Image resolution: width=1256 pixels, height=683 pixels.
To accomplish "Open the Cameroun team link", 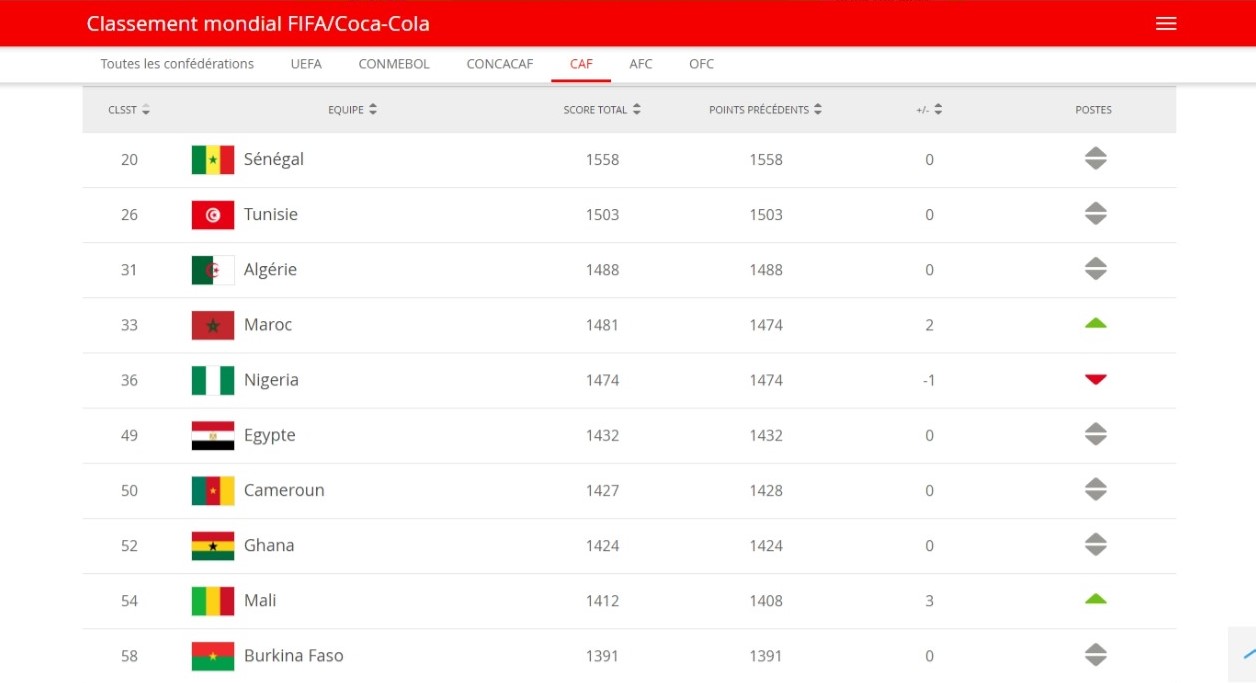I will click(x=284, y=491).
